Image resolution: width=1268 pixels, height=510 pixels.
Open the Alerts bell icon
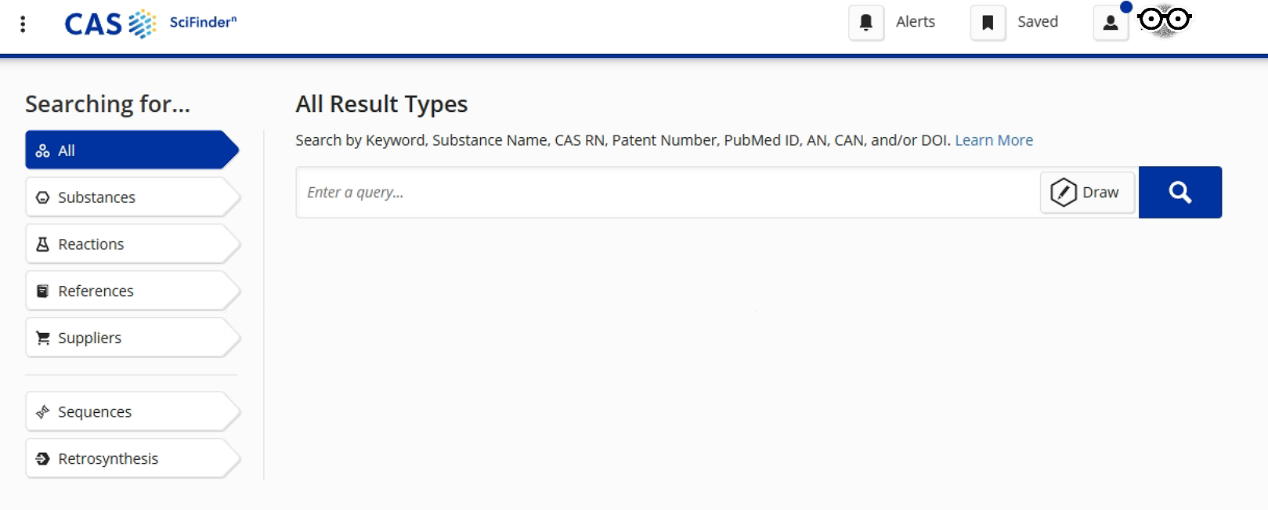866,23
